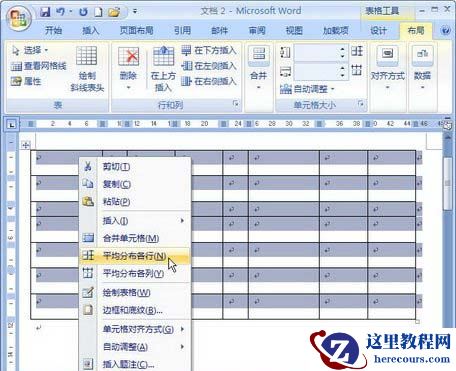Open 边框和底纹(B)... dialog
This screenshot has width=456, height=371.
click(x=135, y=310)
